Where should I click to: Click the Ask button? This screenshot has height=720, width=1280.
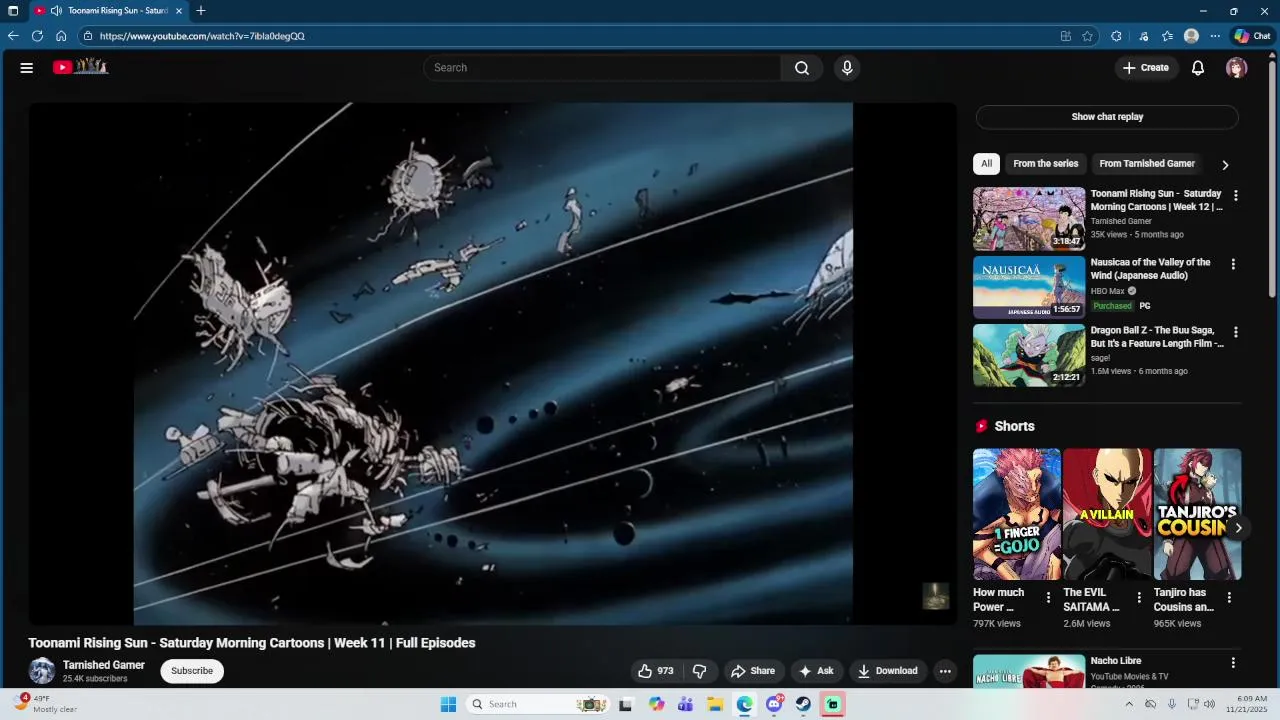pyautogui.click(x=816, y=671)
